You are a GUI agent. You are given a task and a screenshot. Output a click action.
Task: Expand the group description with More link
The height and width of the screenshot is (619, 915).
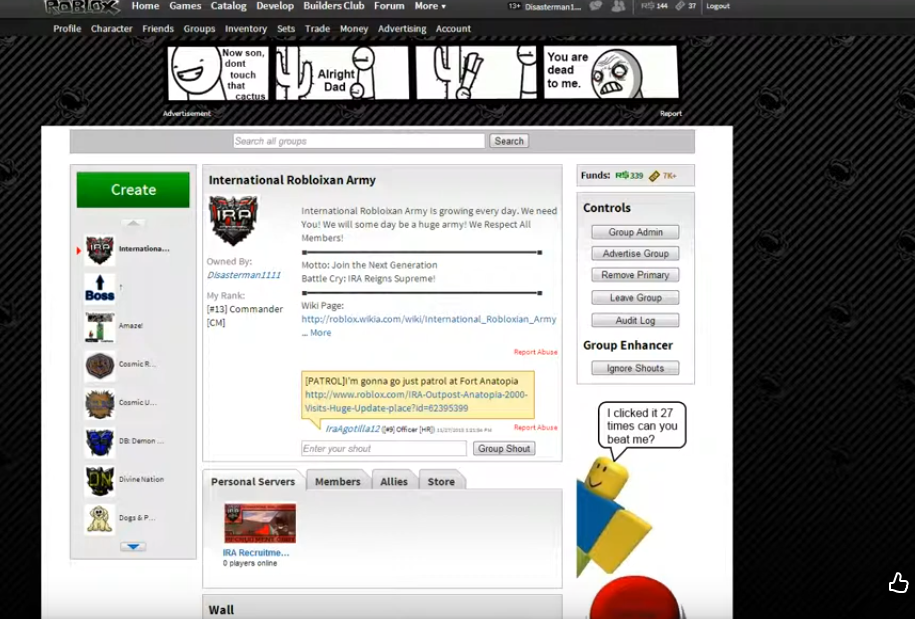coord(320,333)
